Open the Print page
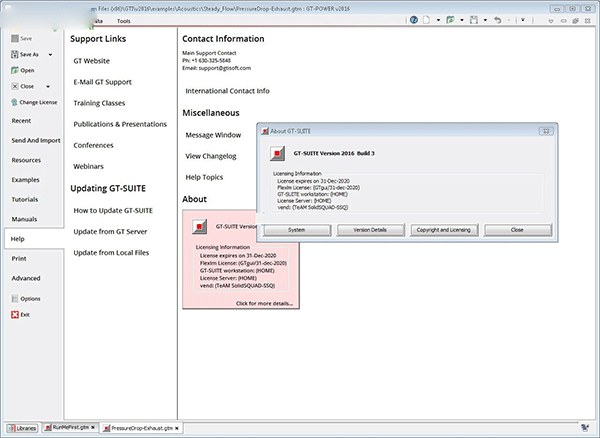 click(x=19, y=259)
